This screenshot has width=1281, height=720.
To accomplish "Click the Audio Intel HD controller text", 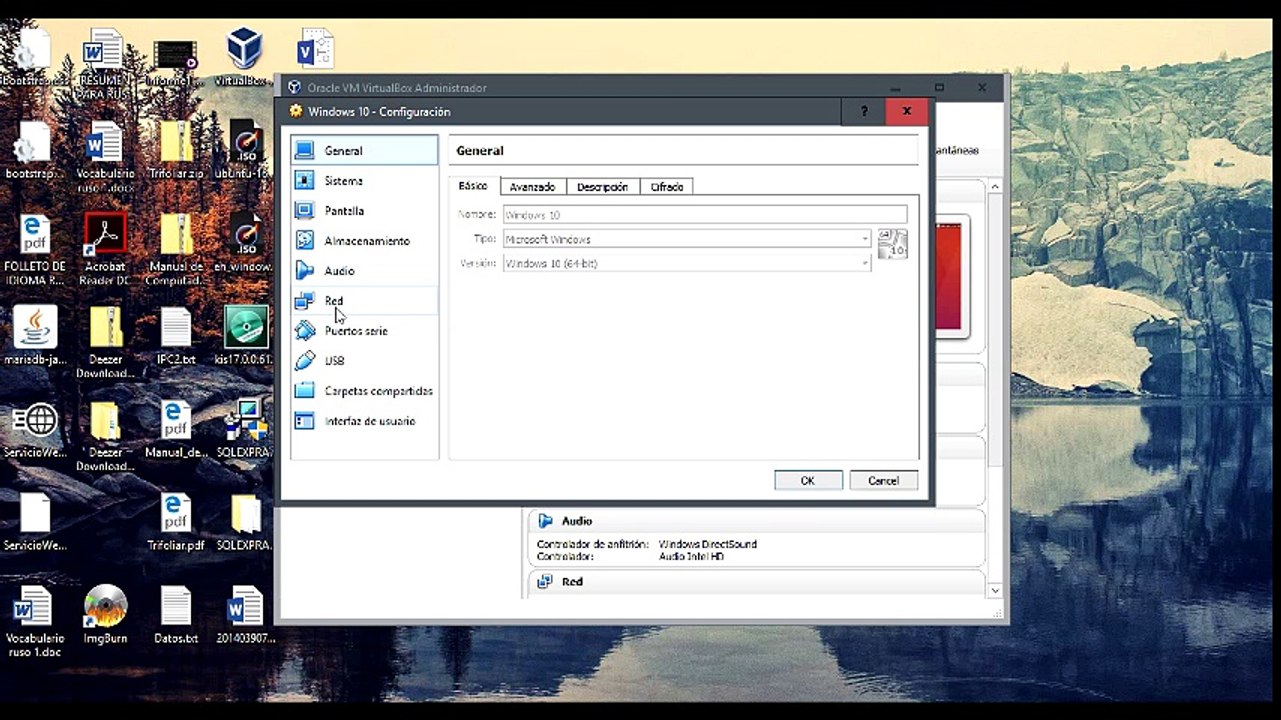I will click(x=691, y=556).
